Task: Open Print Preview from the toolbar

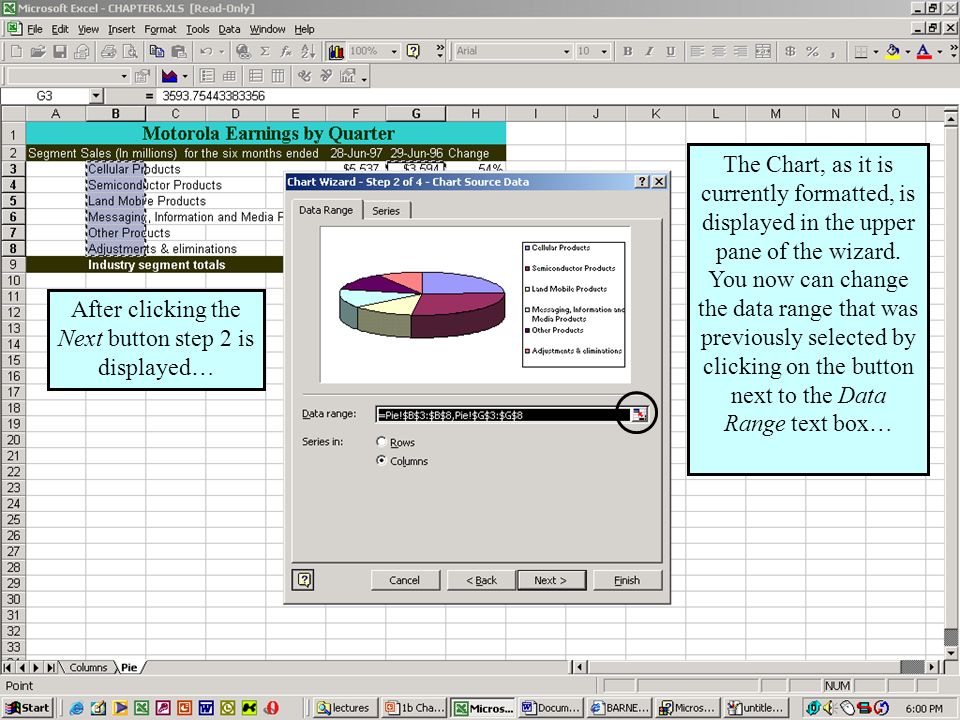Action: 130,51
